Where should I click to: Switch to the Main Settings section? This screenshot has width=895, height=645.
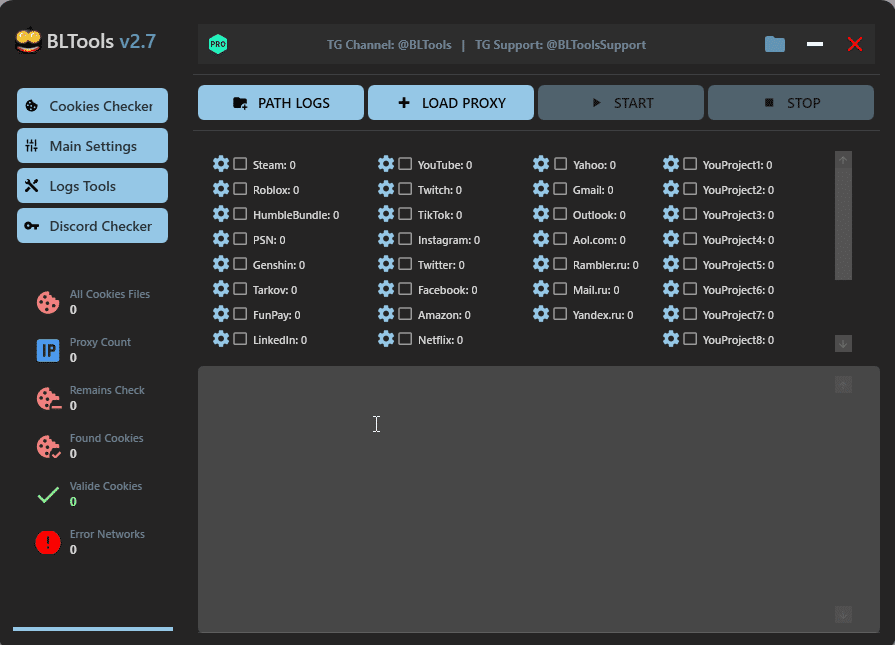point(92,145)
